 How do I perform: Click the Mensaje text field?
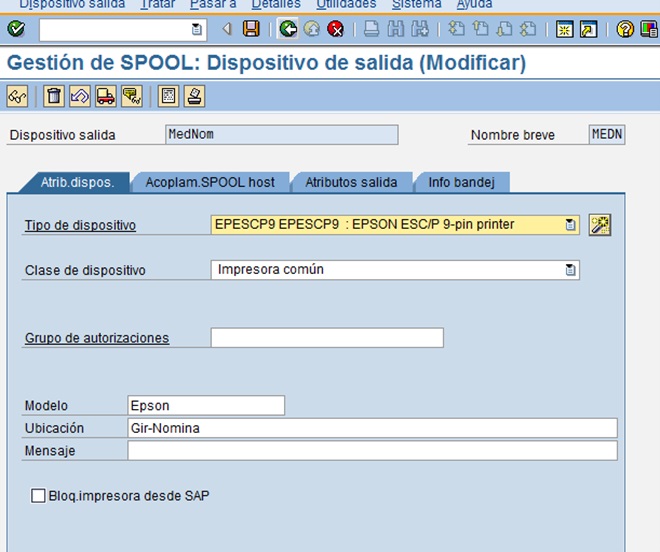click(372, 451)
